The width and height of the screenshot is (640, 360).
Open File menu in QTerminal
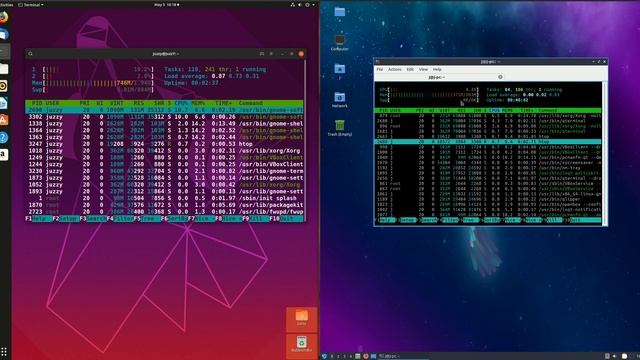pos(380,69)
